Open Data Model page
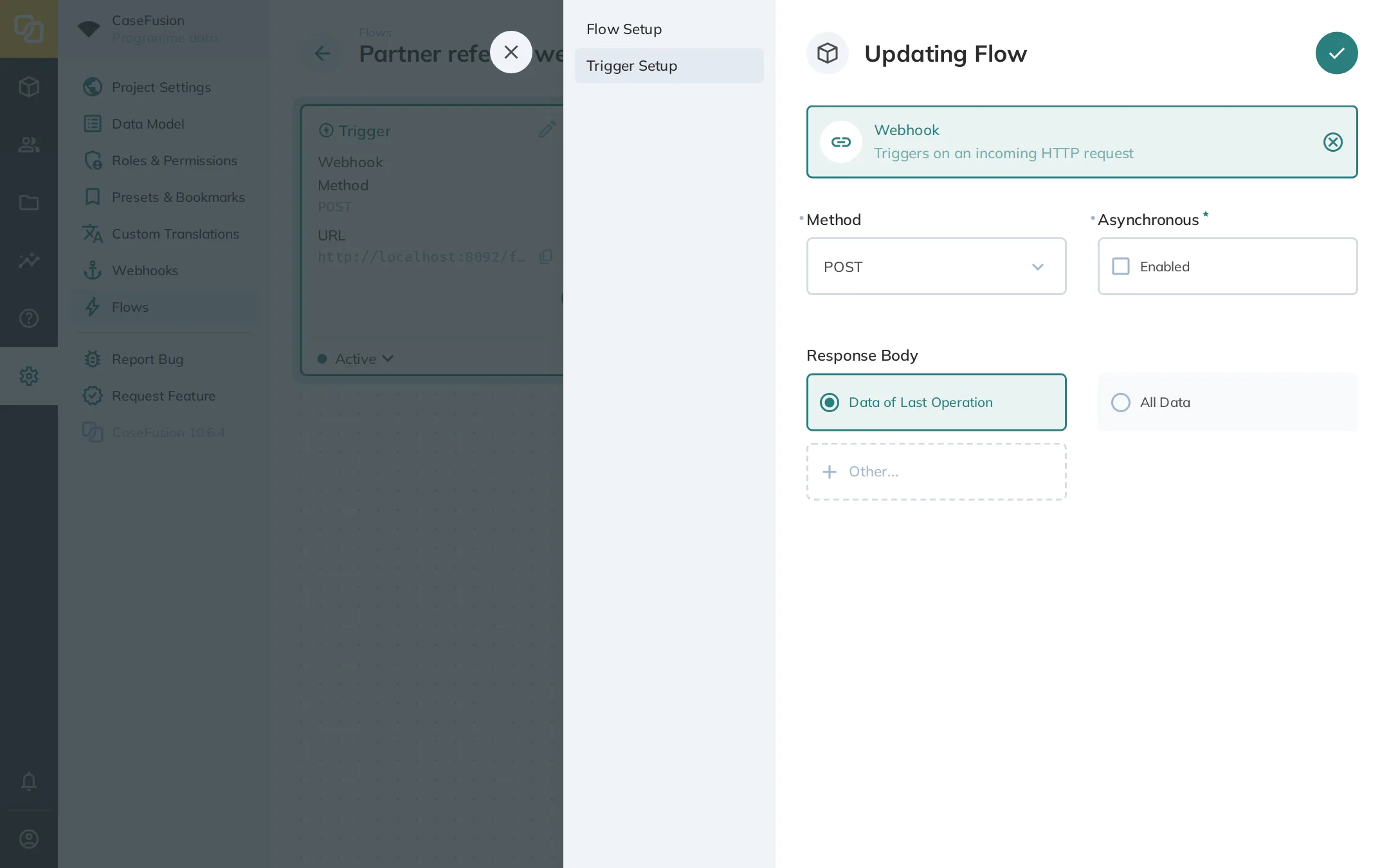1389x868 pixels. (164, 123)
